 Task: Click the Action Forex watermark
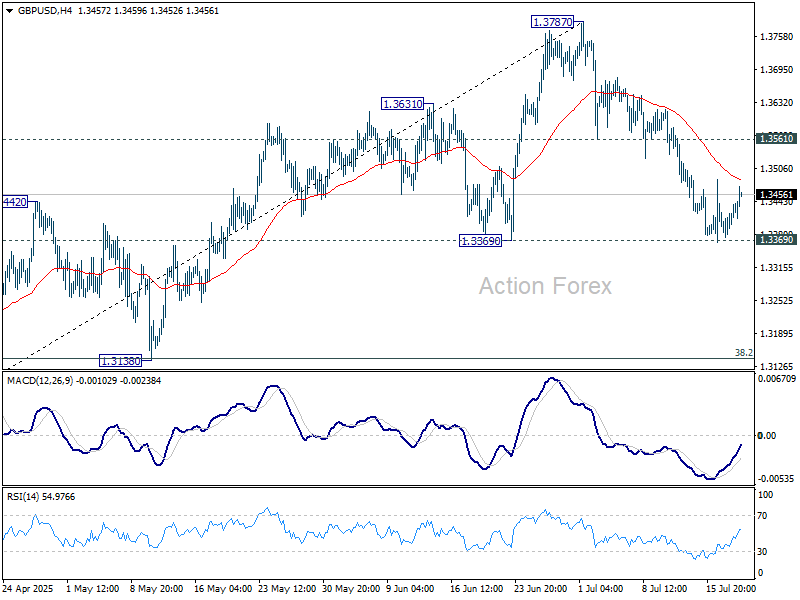[544, 286]
